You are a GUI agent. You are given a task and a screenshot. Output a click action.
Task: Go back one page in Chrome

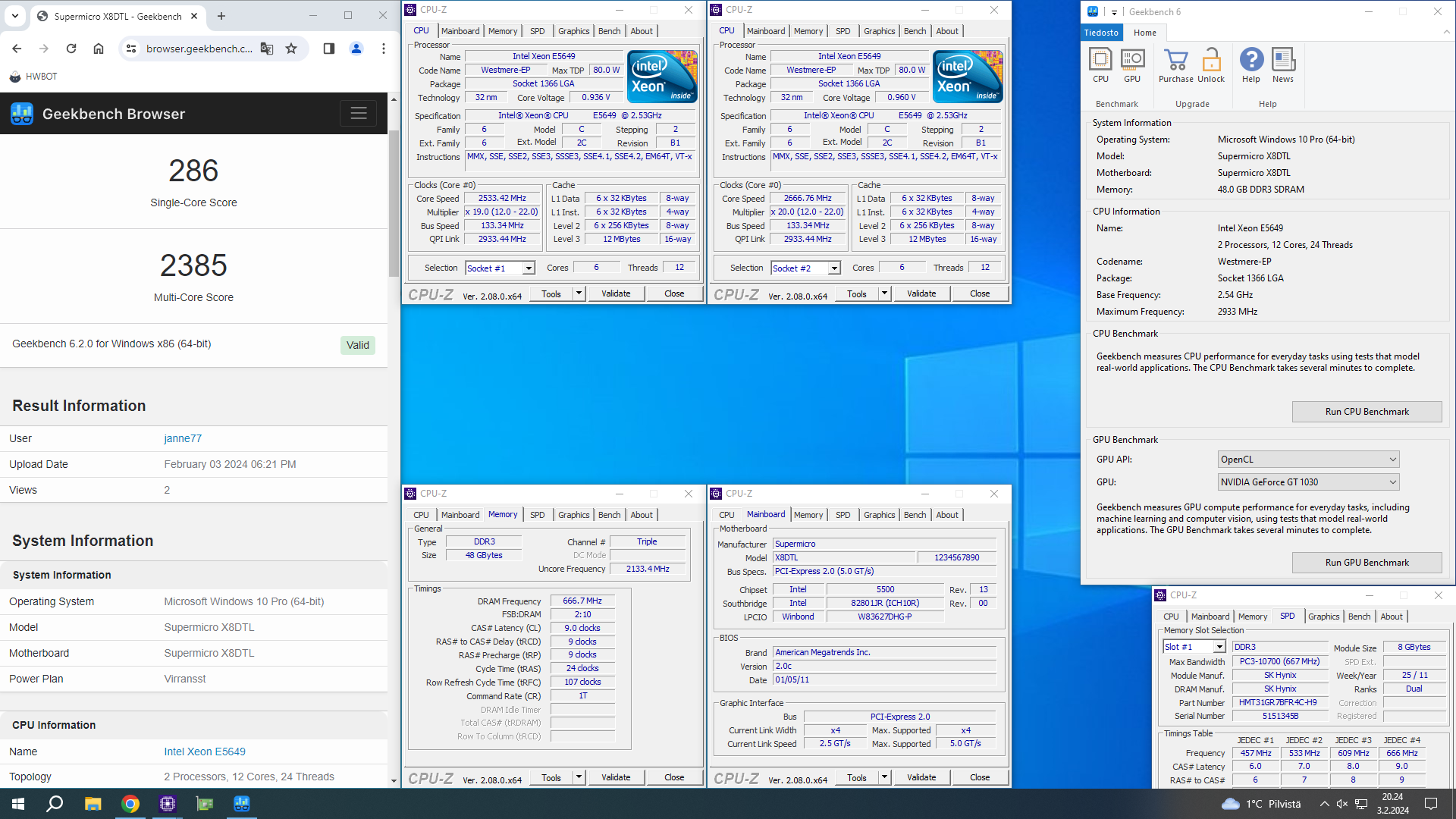(17, 49)
